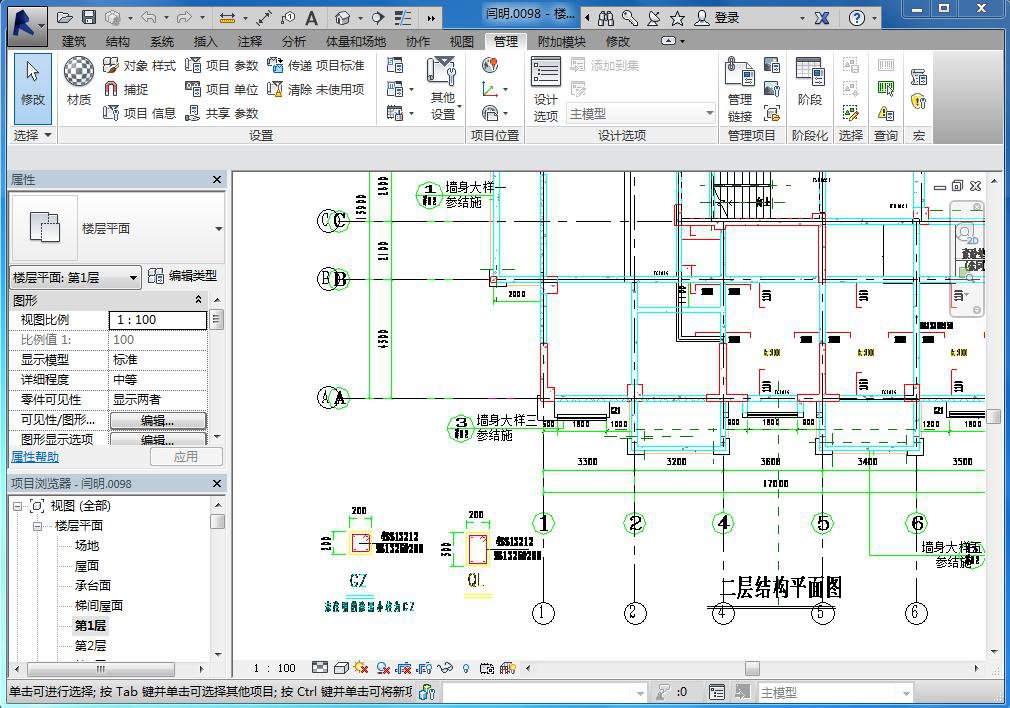
Task: Open 项目单位 (Project Units)
Action: pos(222,89)
